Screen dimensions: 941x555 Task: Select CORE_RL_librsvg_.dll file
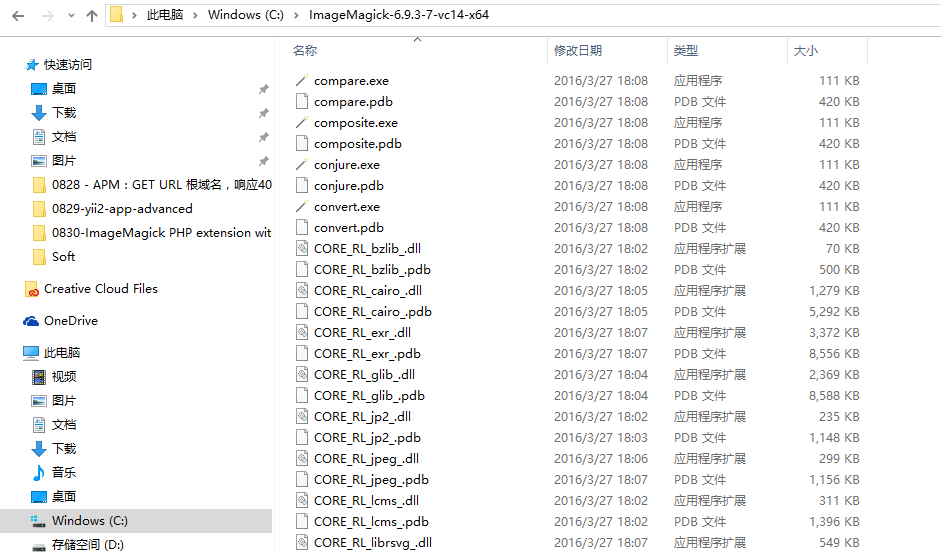pyautogui.click(x=373, y=543)
